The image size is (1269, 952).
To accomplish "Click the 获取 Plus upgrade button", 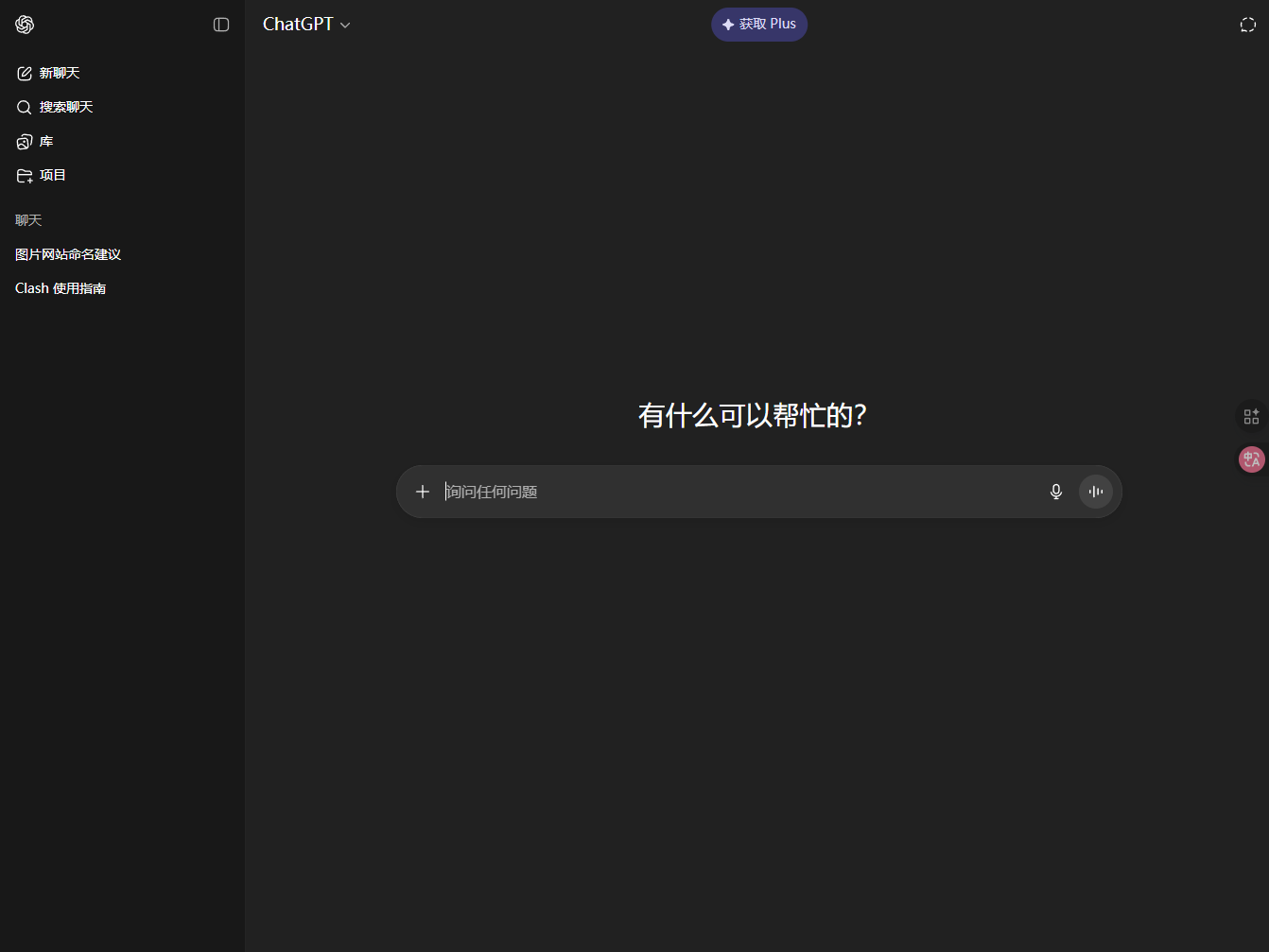I will click(x=759, y=25).
